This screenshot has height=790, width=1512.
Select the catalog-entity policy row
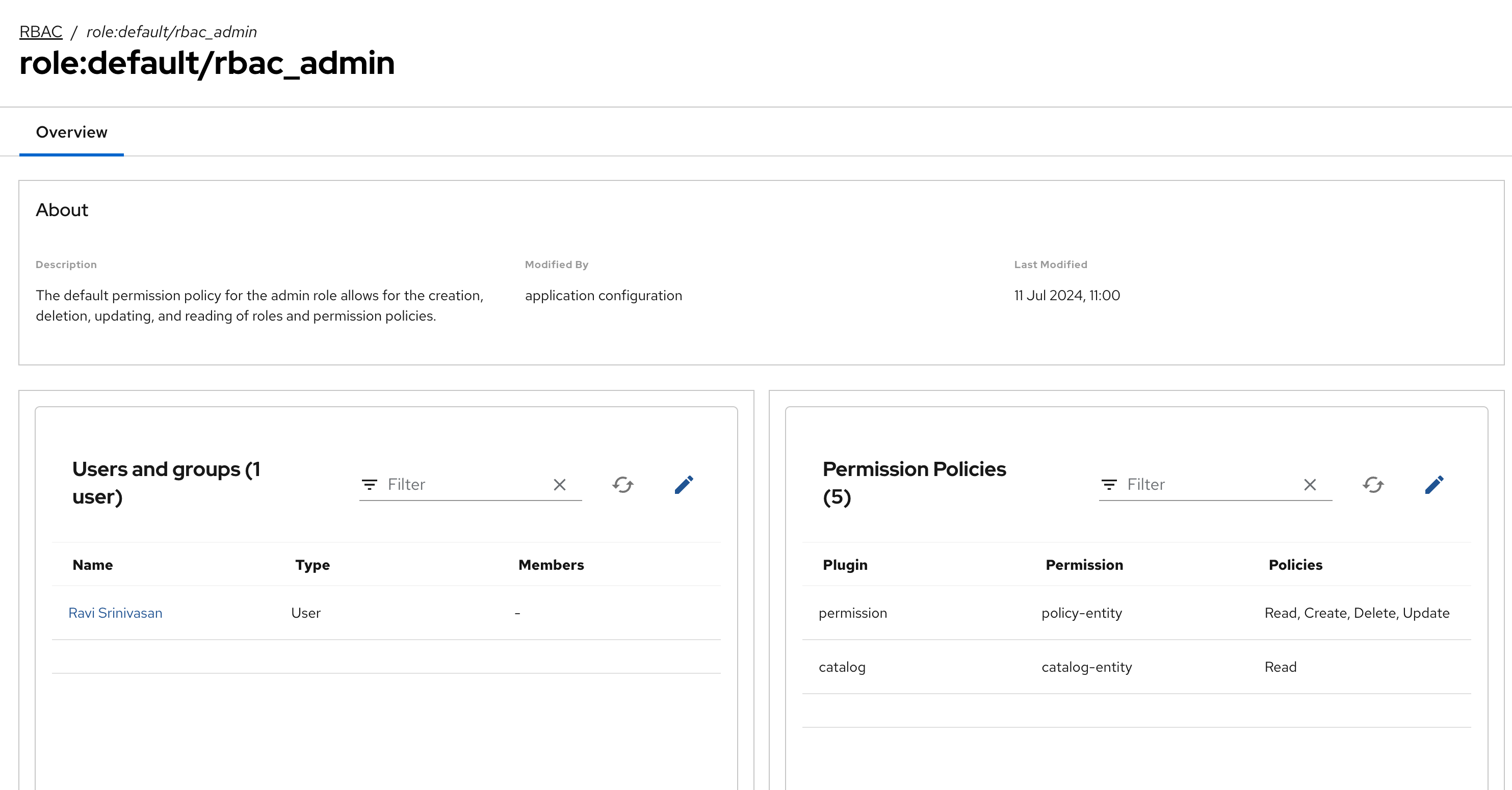(1086, 667)
